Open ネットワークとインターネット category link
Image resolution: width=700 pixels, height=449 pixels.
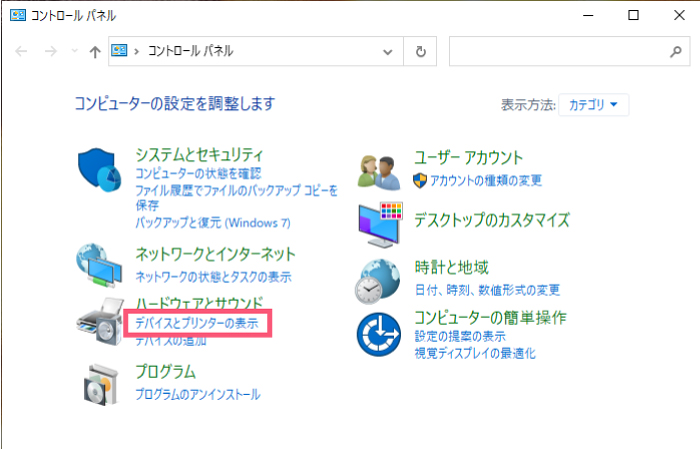pos(215,254)
